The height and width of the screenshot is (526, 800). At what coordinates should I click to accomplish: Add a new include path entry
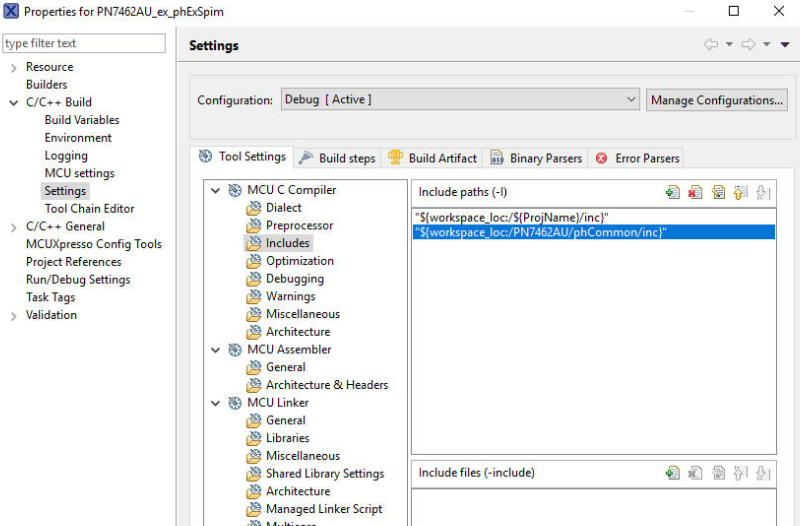(x=673, y=192)
